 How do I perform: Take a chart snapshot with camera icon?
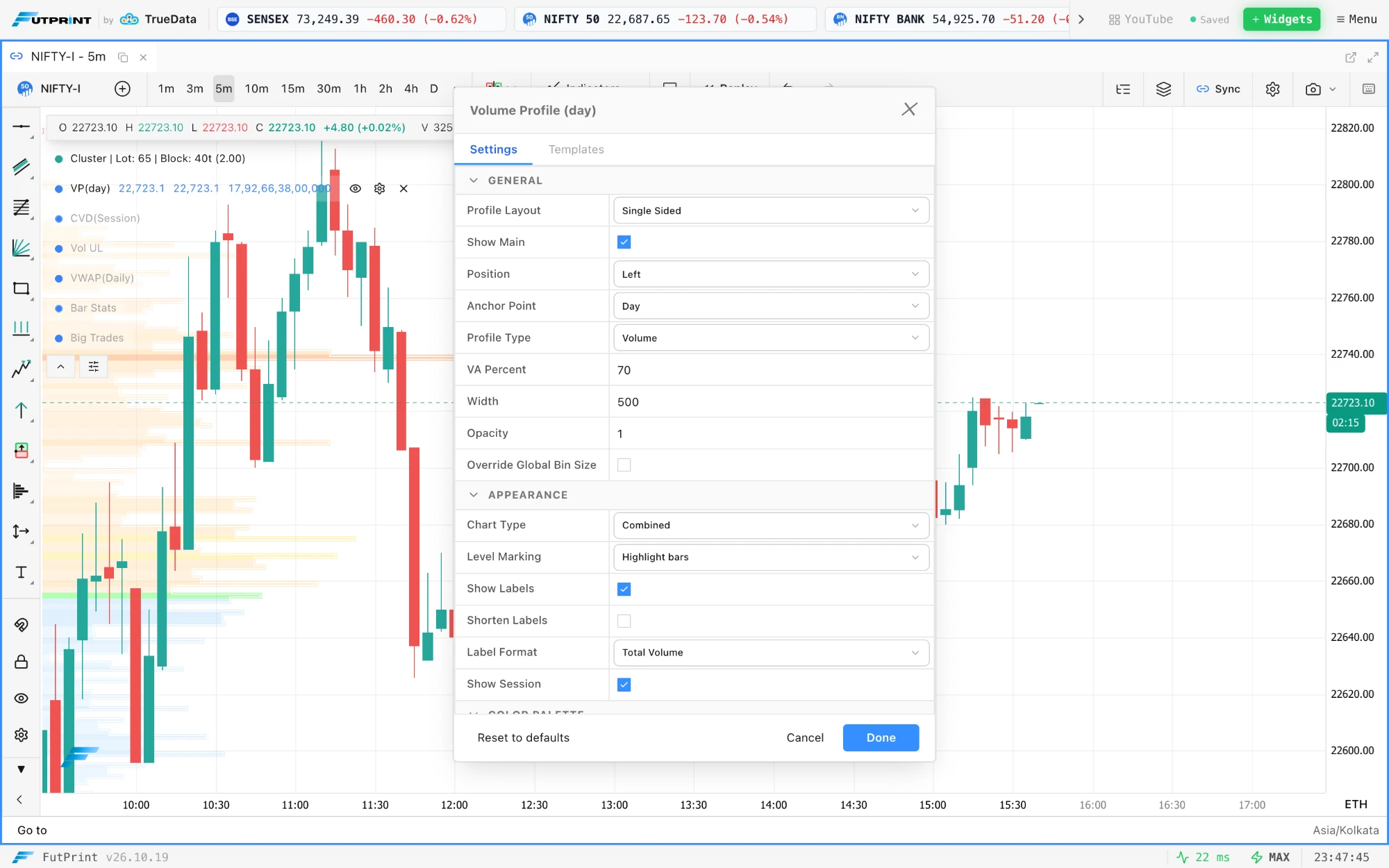tap(1313, 89)
